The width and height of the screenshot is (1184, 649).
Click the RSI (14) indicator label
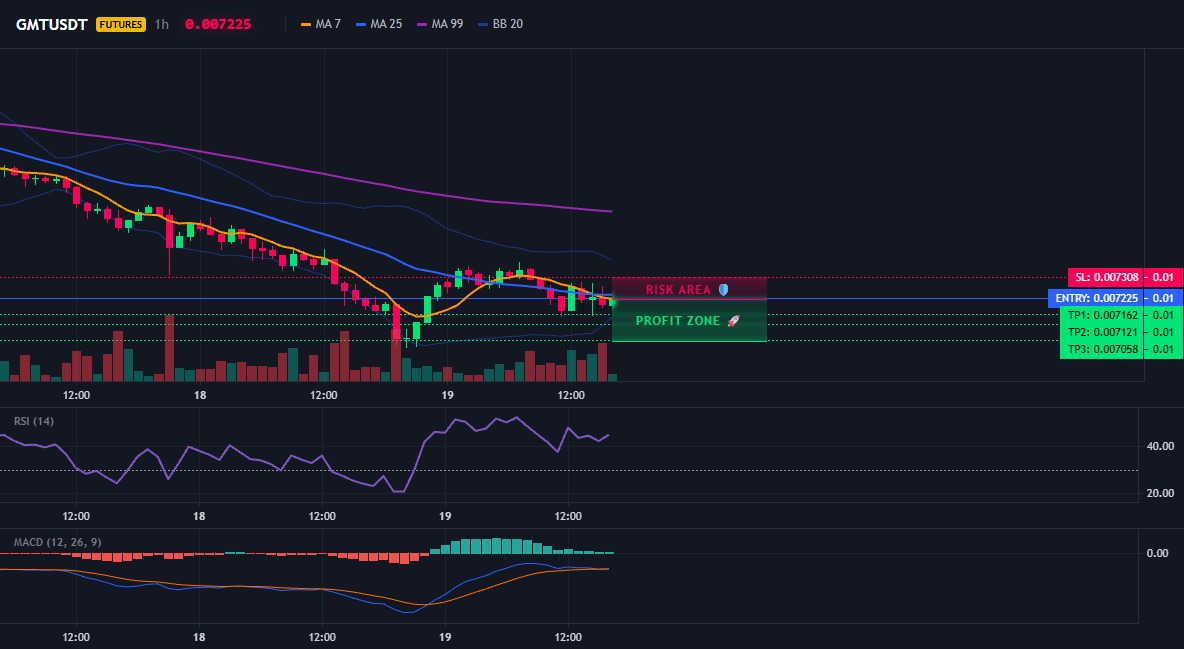coord(34,421)
